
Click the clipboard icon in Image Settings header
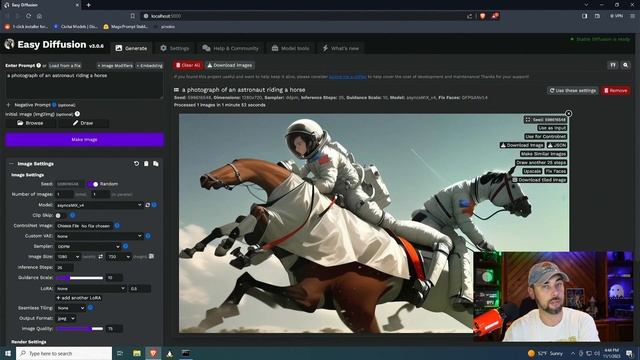point(146,164)
